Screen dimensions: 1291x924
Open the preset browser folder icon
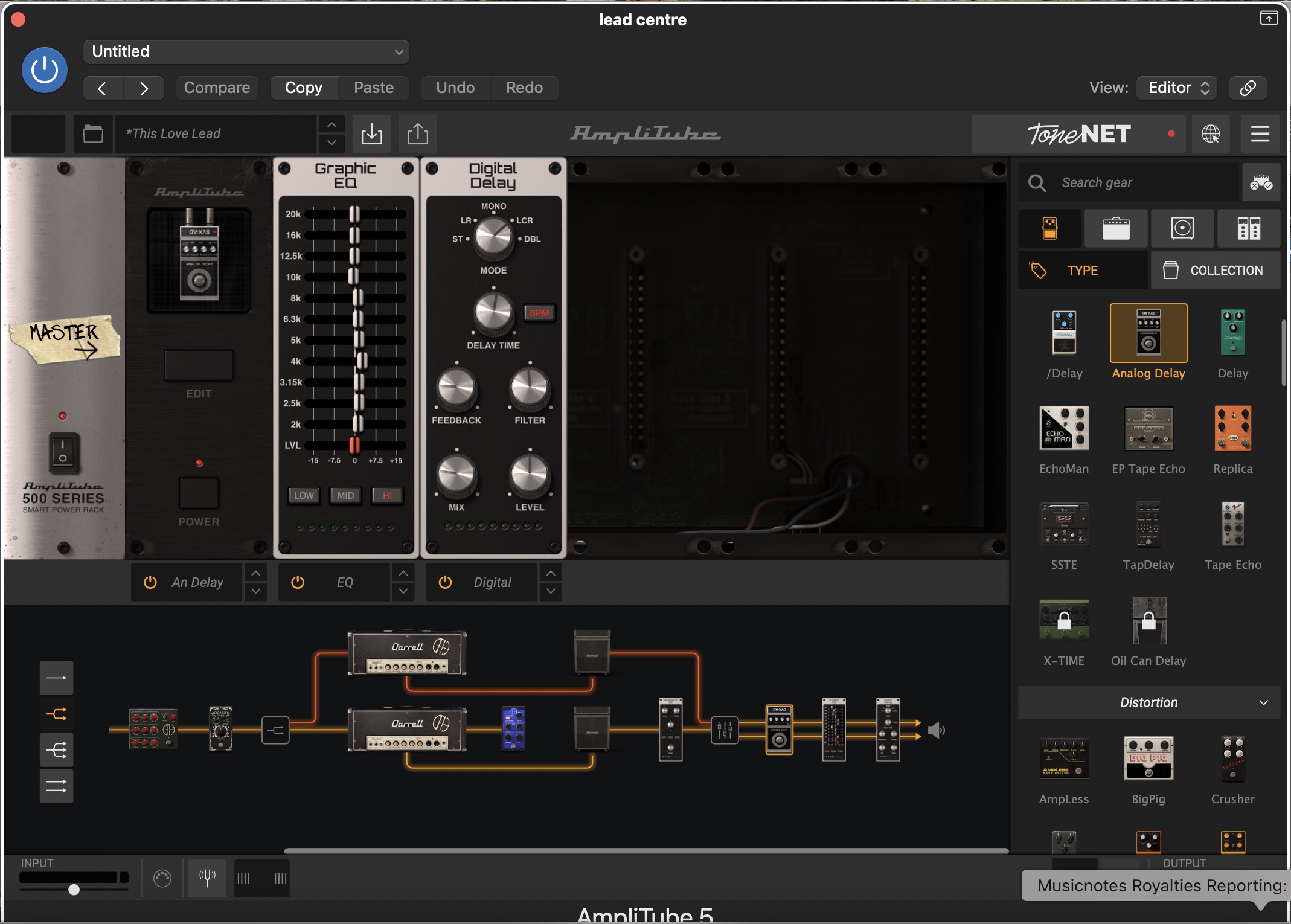pyautogui.click(x=93, y=133)
